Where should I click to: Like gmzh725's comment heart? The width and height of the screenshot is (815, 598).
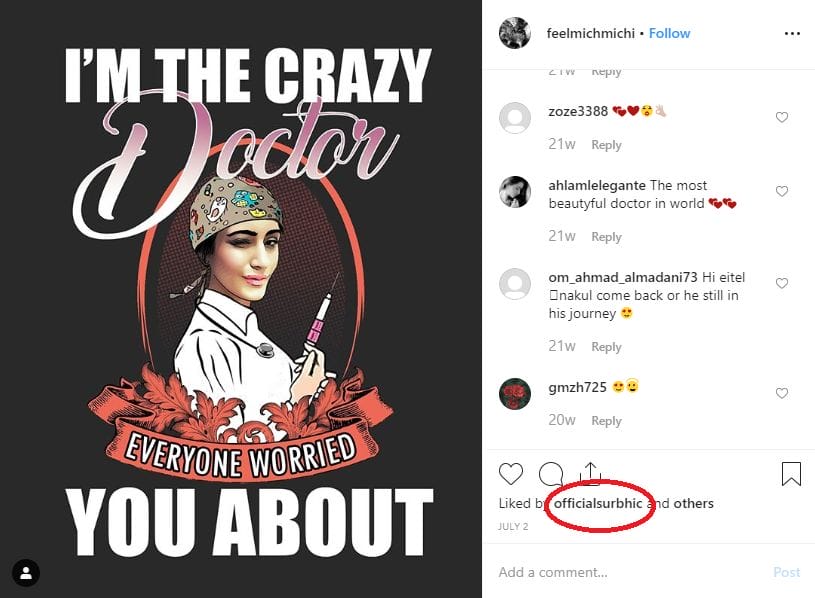tap(782, 393)
